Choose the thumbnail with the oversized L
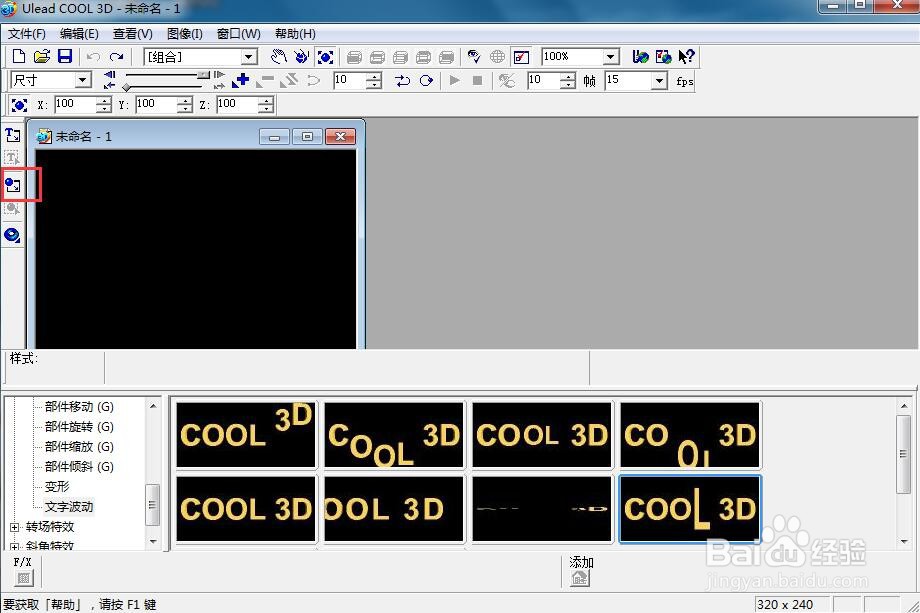 [689, 509]
